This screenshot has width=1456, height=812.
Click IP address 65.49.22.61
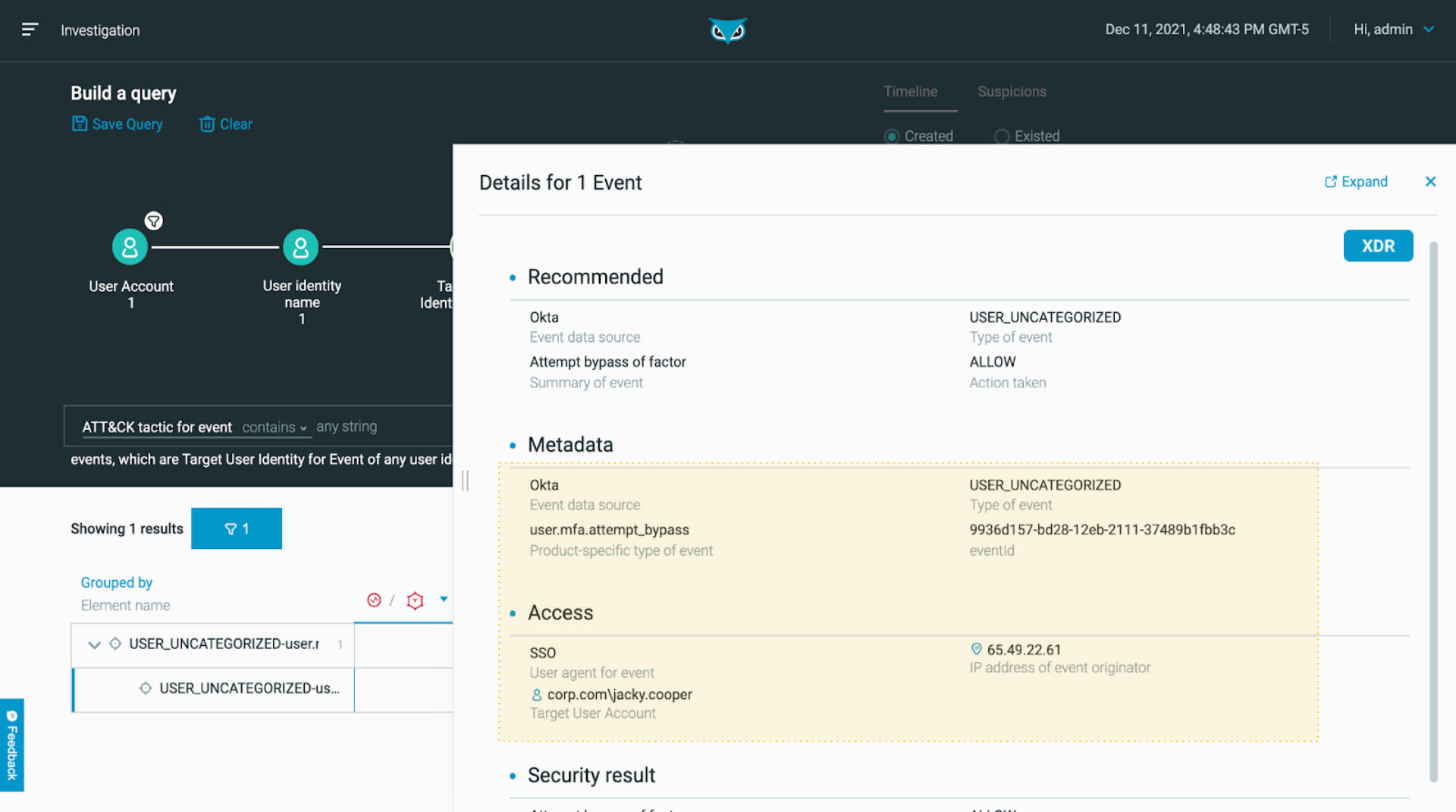[x=1024, y=650]
